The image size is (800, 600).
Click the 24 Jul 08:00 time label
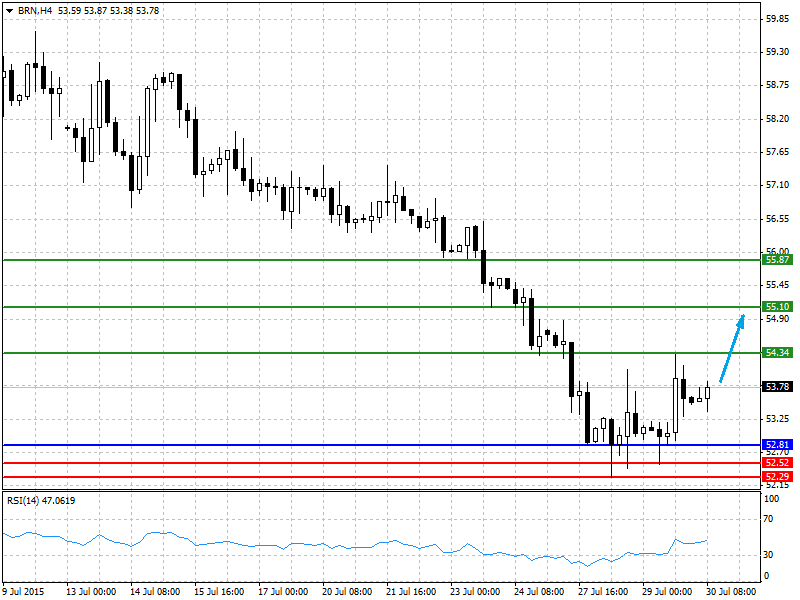click(x=539, y=591)
